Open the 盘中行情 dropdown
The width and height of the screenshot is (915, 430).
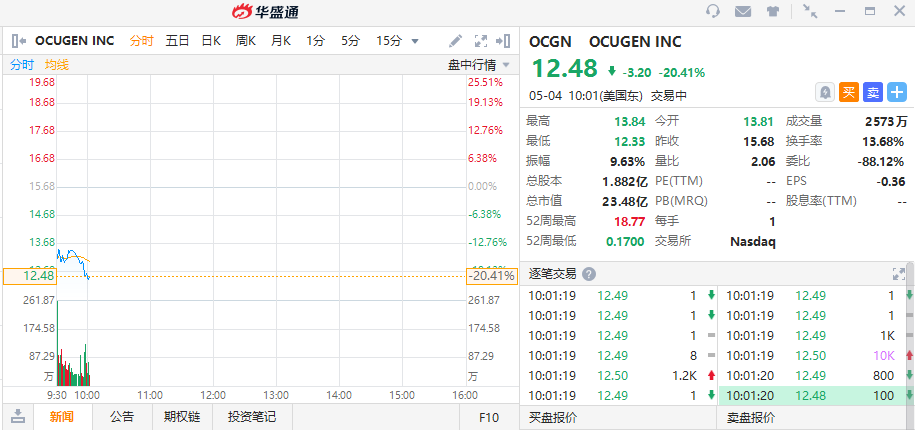click(x=479, y=64)
